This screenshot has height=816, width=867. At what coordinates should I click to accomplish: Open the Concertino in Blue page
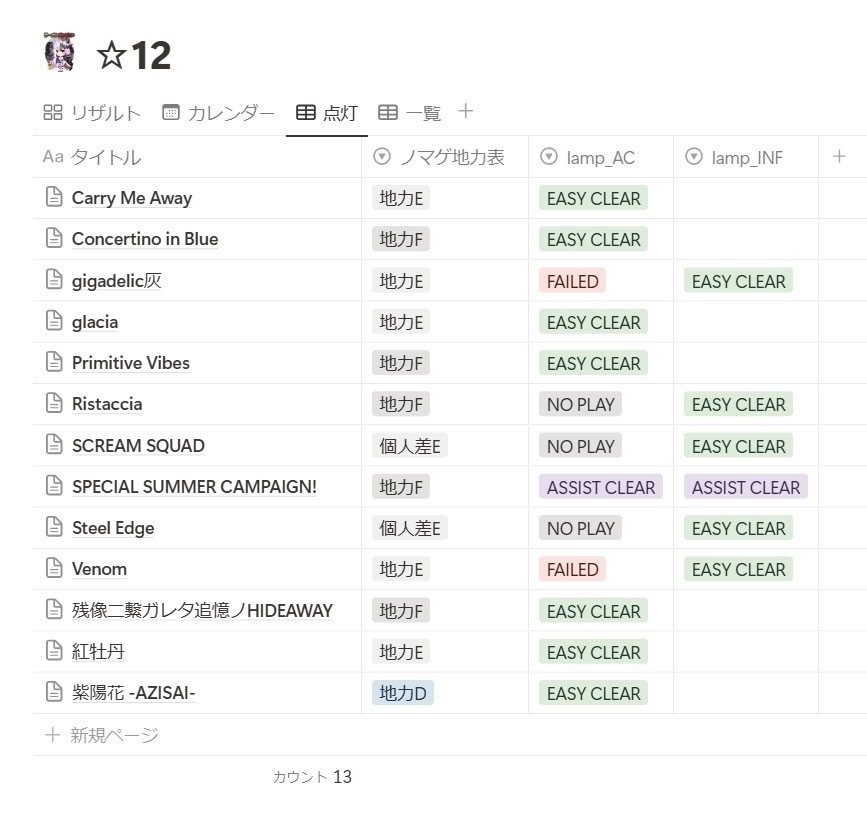(x=145, y=239)
